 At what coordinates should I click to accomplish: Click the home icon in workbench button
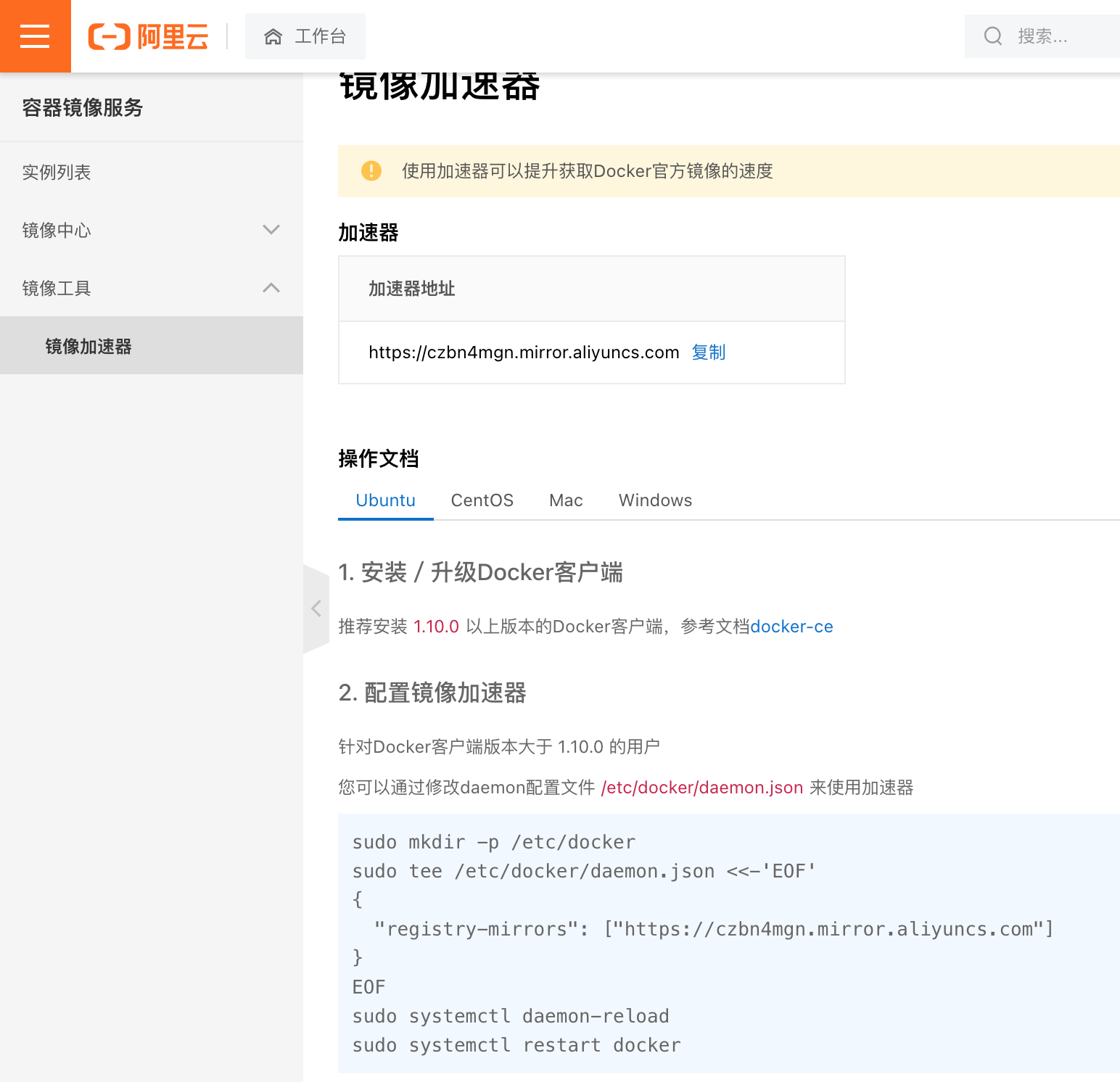(x=273, y=37)
